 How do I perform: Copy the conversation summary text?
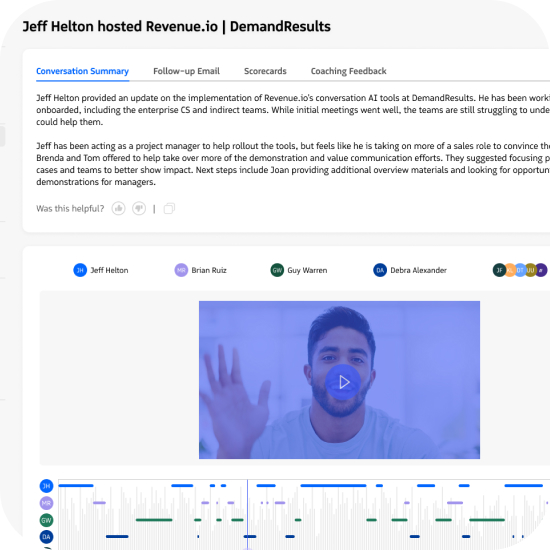(169, 209)
